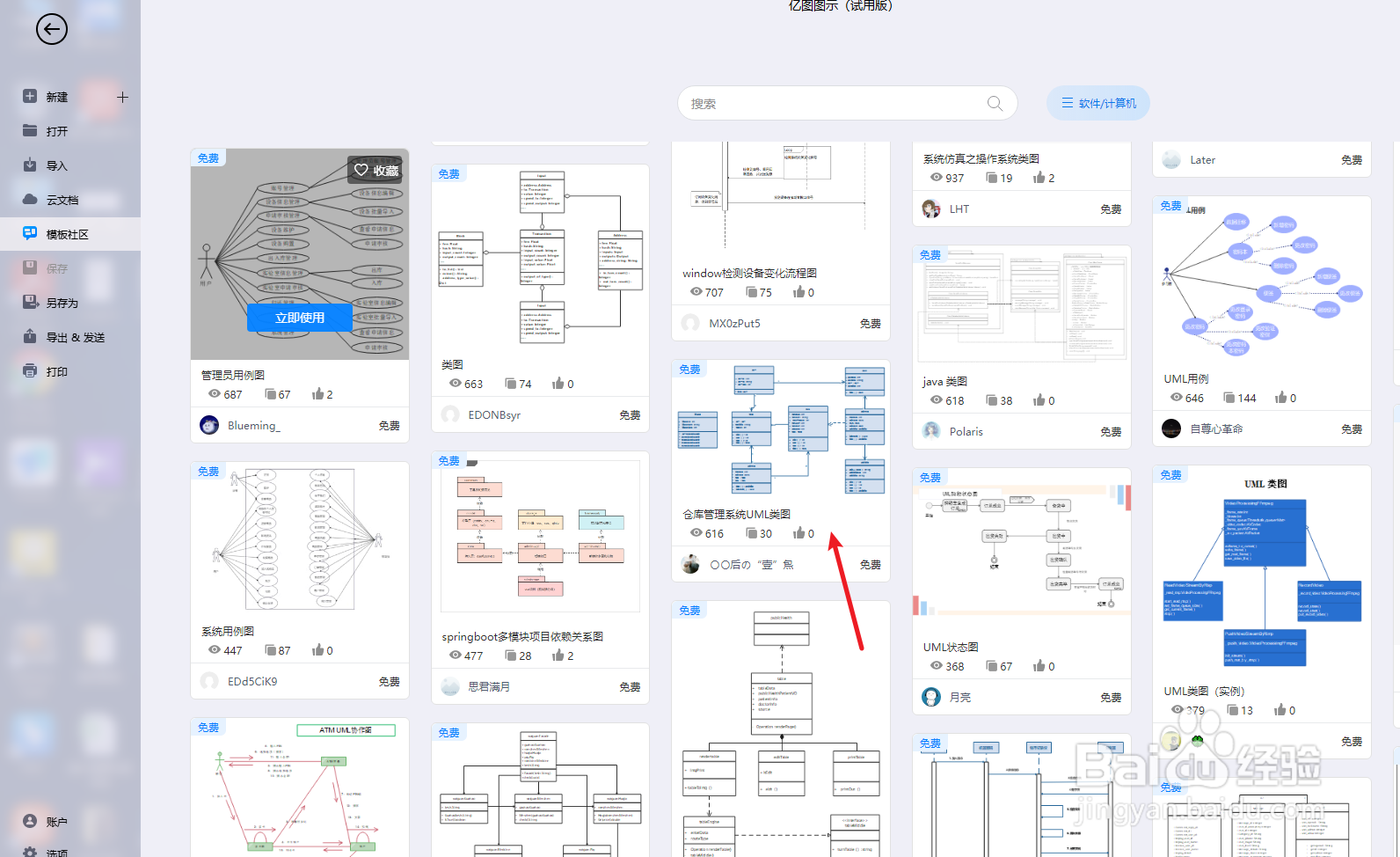This screenshot has height=857, width=1400.
Task: Click copies icon showing 144 on UML用例
Action: (1229, 397)
